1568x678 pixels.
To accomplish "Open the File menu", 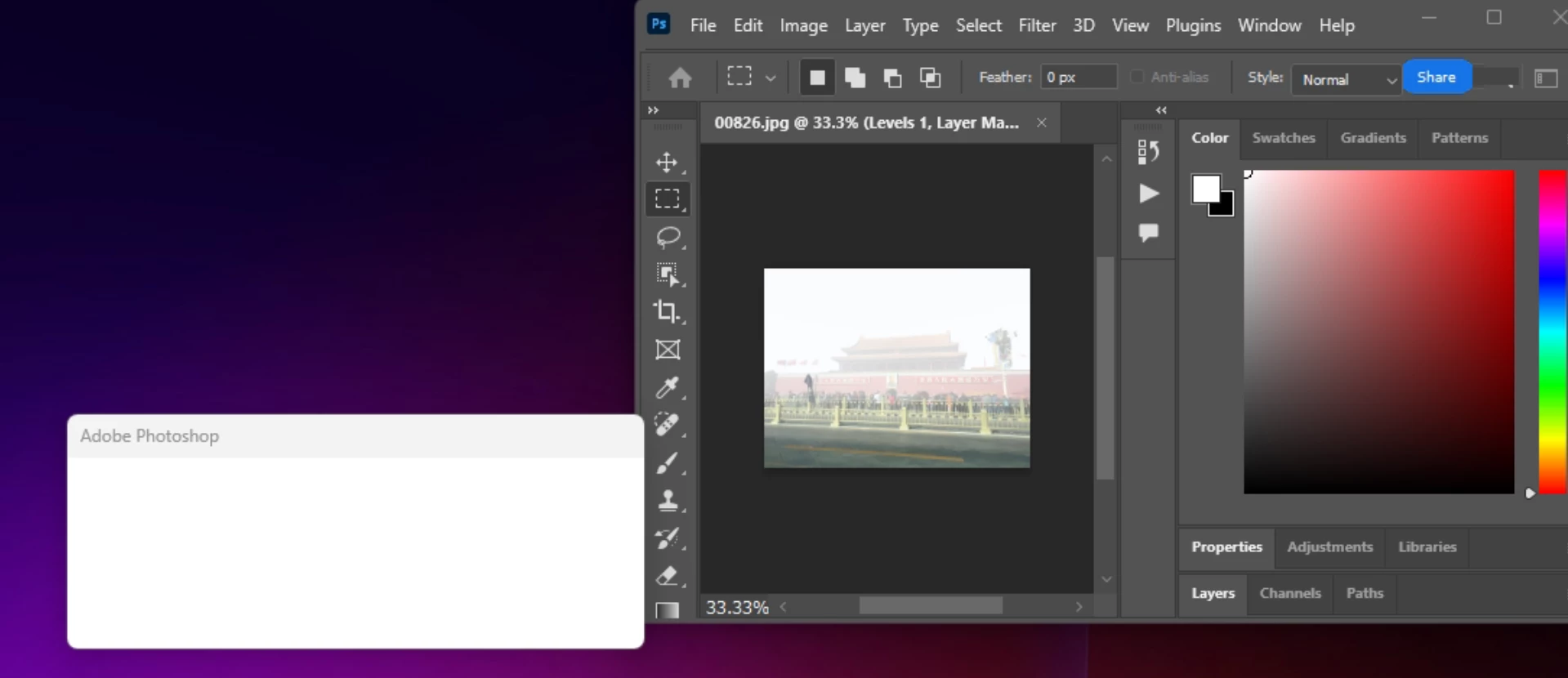I will [x=703, y=25].
